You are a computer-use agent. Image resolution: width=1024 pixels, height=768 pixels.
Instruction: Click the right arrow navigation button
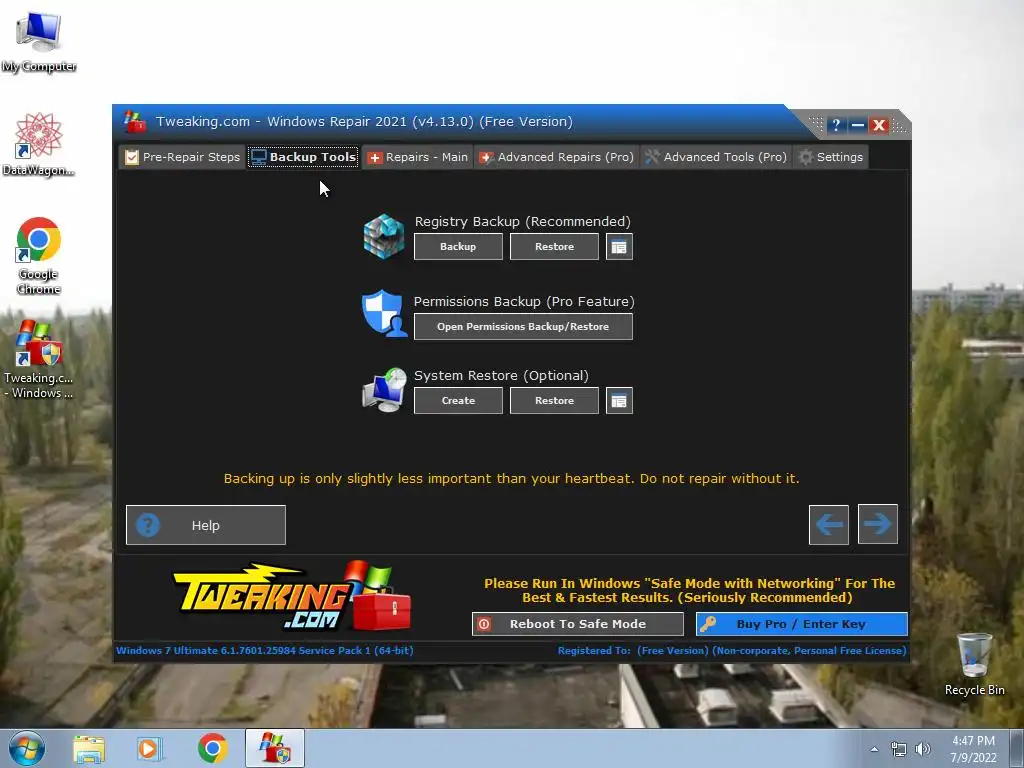(878, 524)
